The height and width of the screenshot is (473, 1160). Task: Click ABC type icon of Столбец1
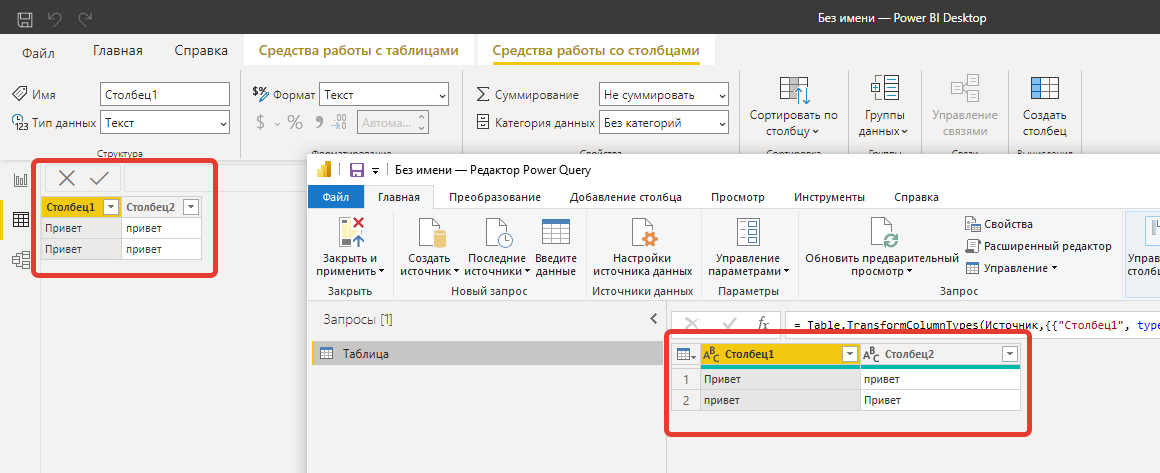pyautogui.click(x=711, y=355)
